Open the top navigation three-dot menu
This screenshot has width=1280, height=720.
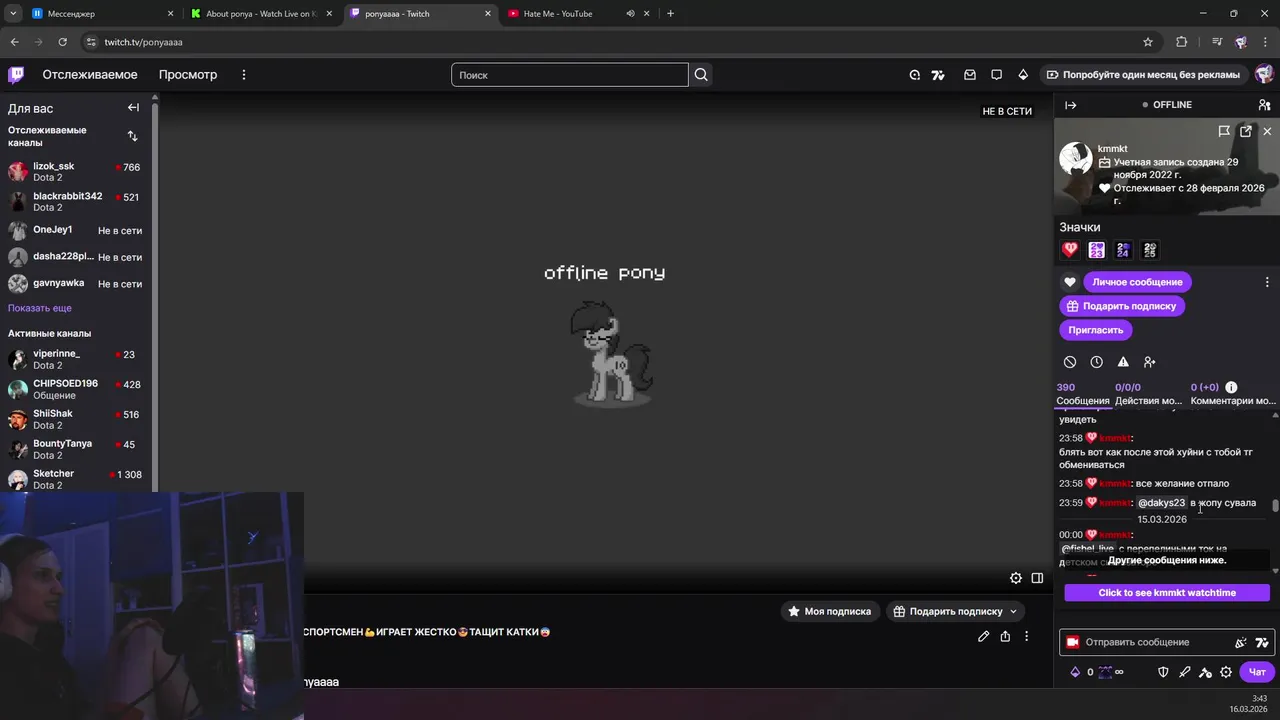pyautogui.click(x=243, y=74)
